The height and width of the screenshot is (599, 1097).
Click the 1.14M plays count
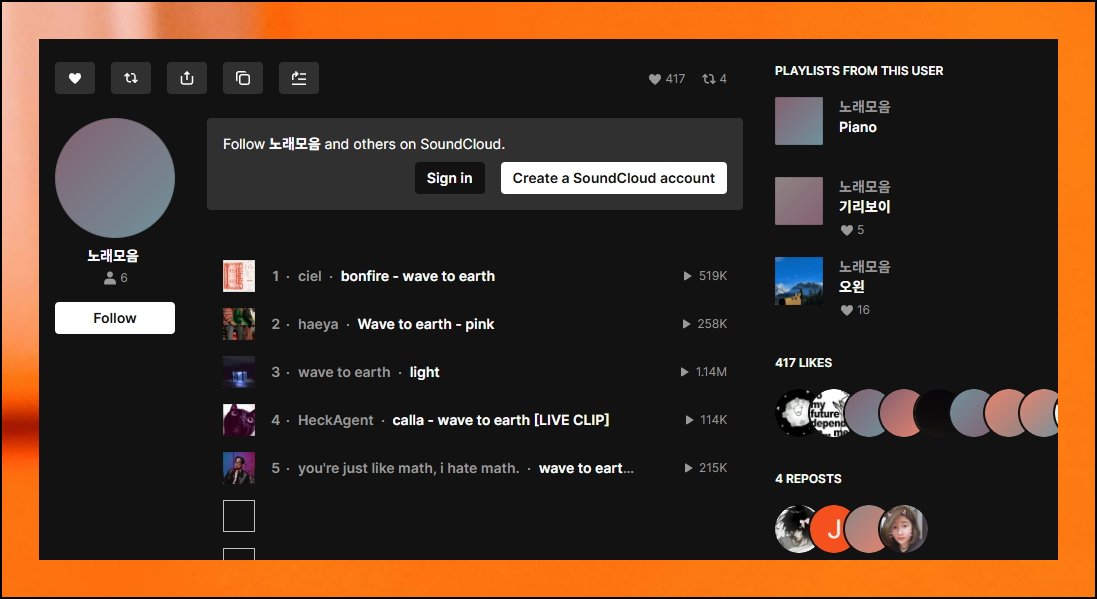click(x=704, y=372)
